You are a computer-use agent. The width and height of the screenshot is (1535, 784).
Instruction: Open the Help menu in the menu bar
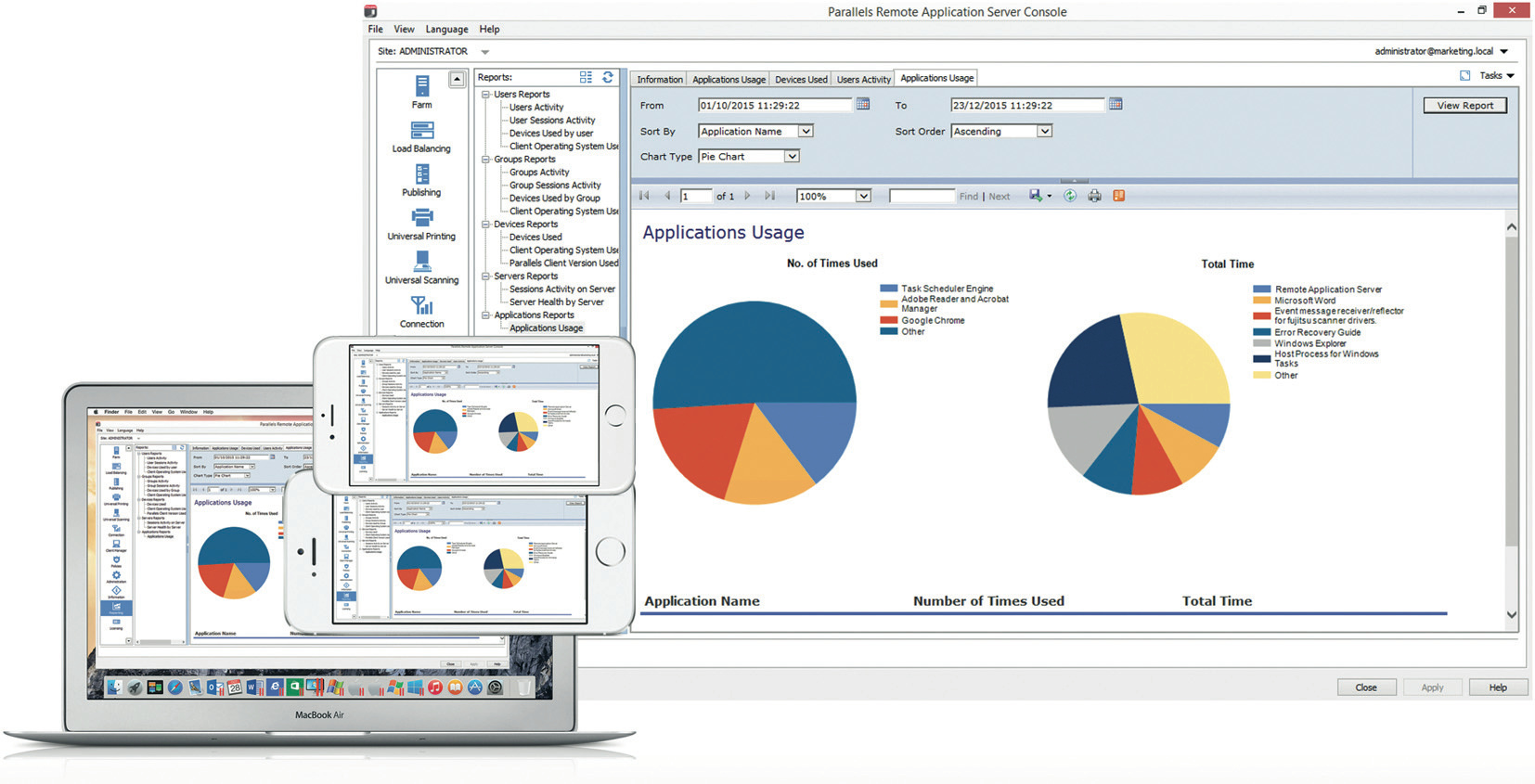click(x=489, y=29)
